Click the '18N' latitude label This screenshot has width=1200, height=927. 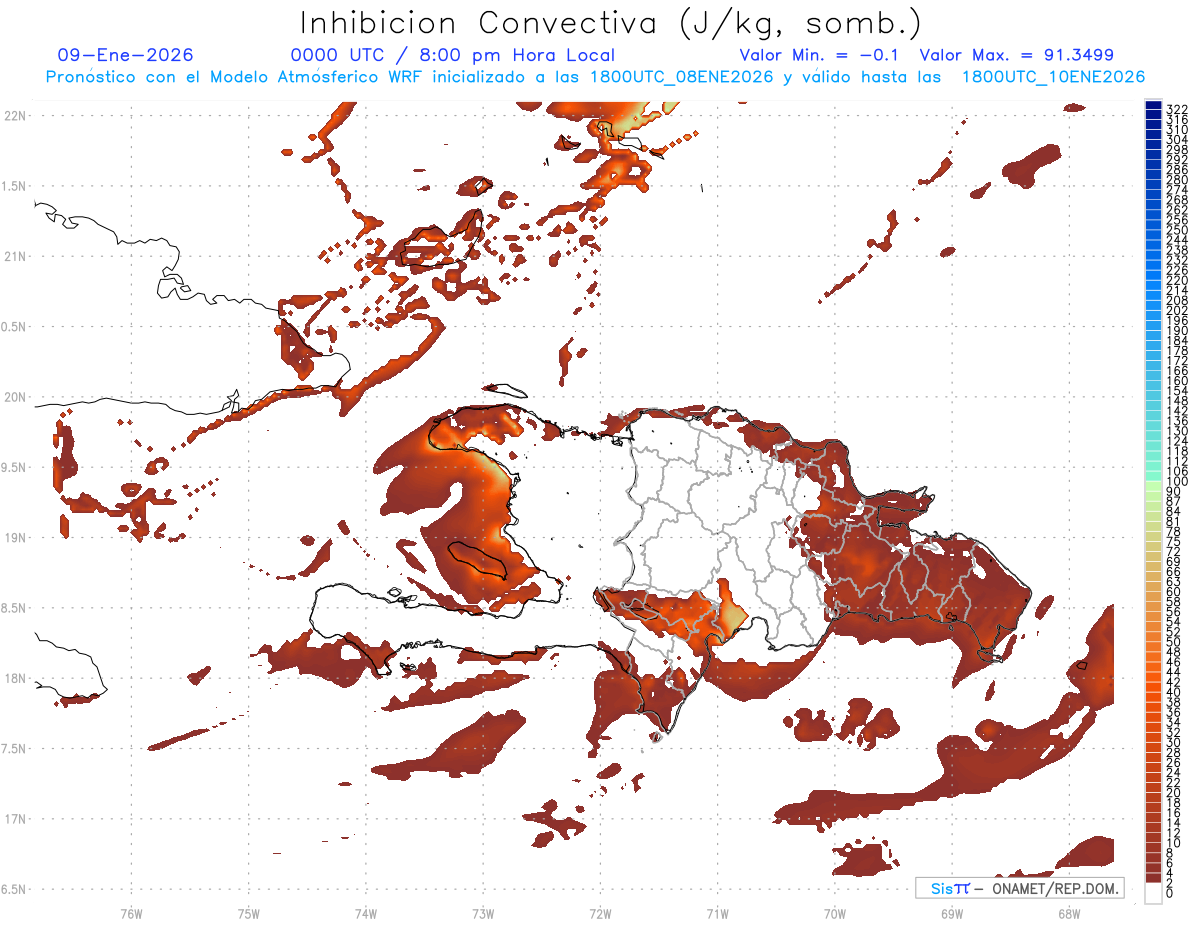point(15,678)
